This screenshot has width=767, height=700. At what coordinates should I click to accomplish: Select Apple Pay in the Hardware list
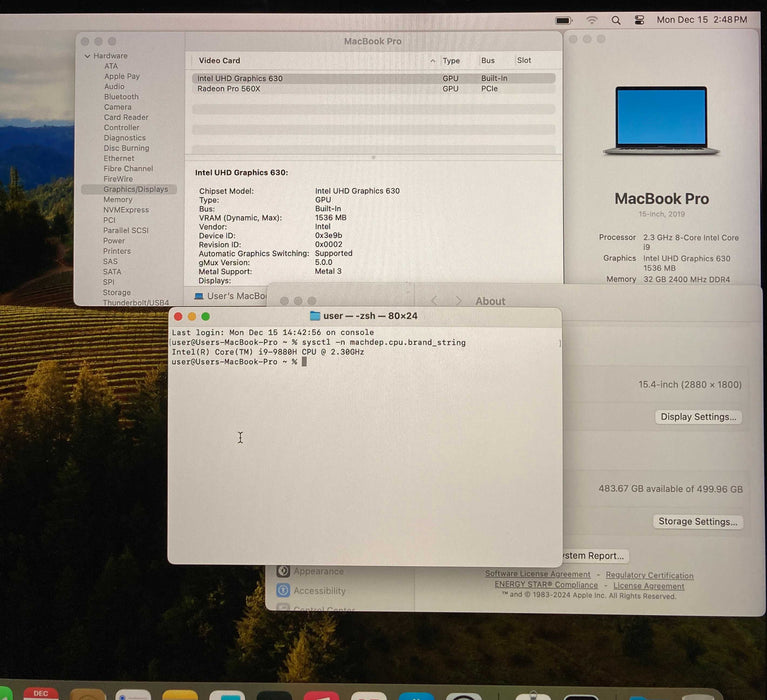click(122, 76)
